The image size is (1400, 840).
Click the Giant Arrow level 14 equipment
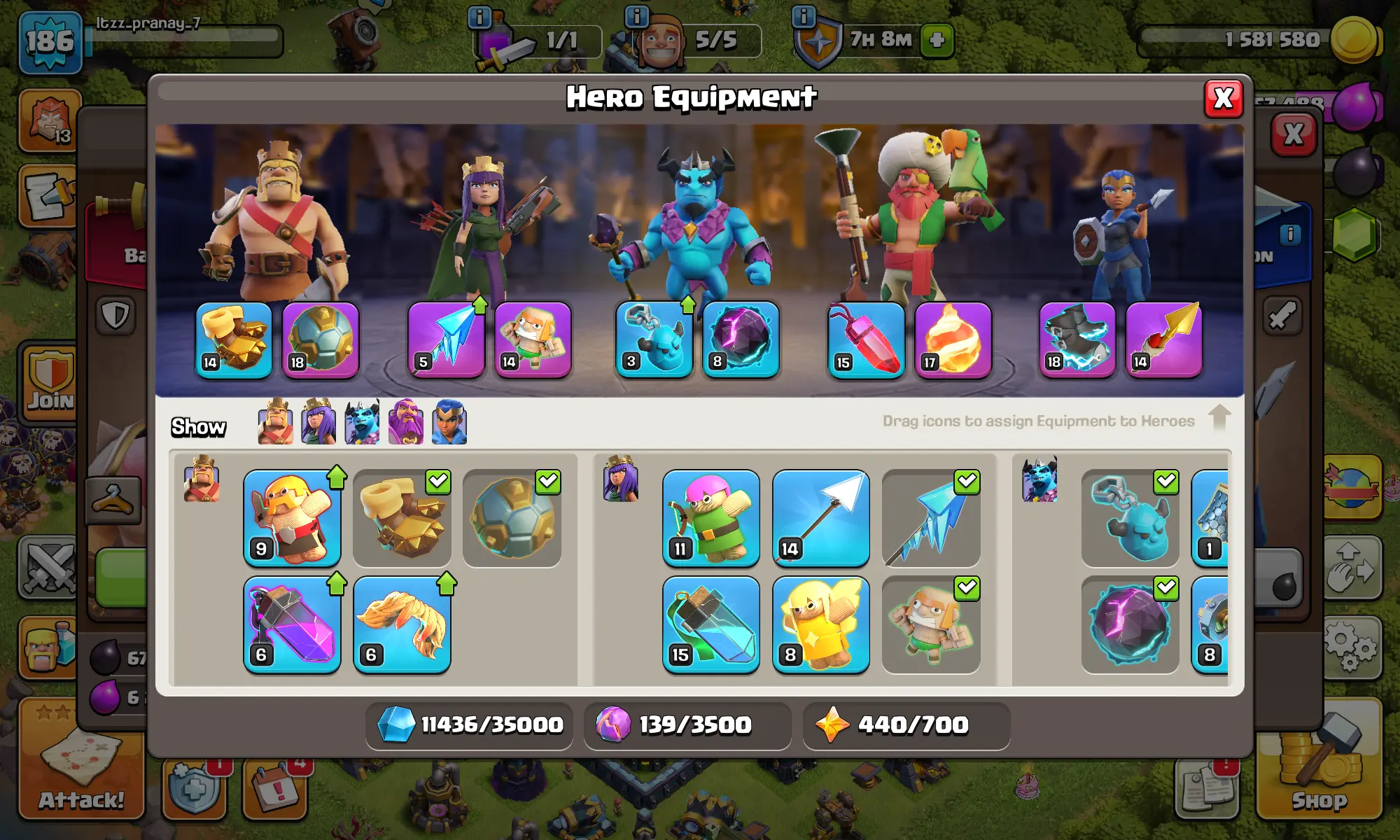(820, 517)
